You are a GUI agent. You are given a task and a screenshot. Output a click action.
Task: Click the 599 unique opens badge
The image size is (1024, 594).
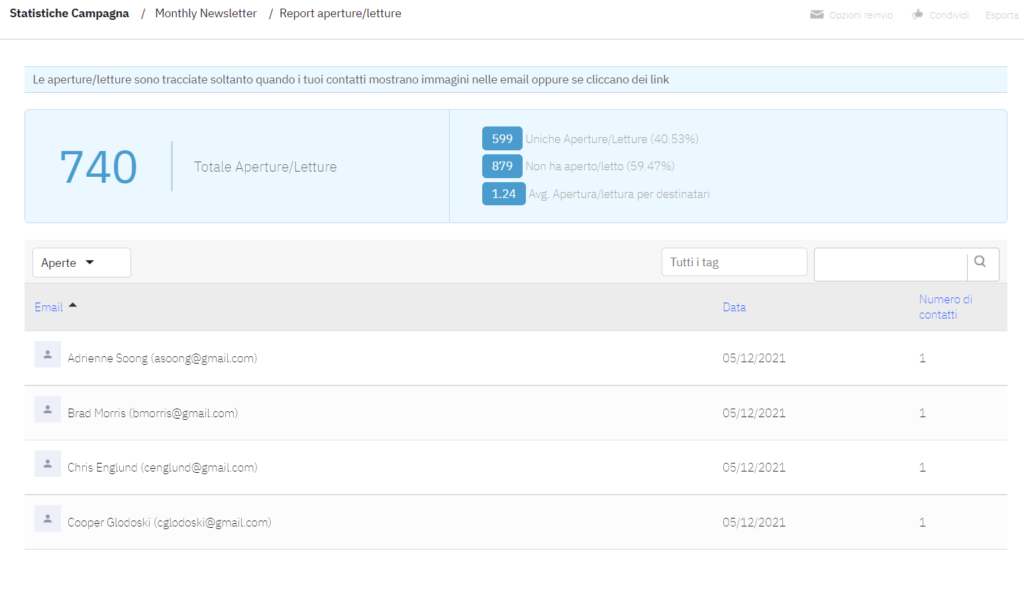tap(502, 139)
